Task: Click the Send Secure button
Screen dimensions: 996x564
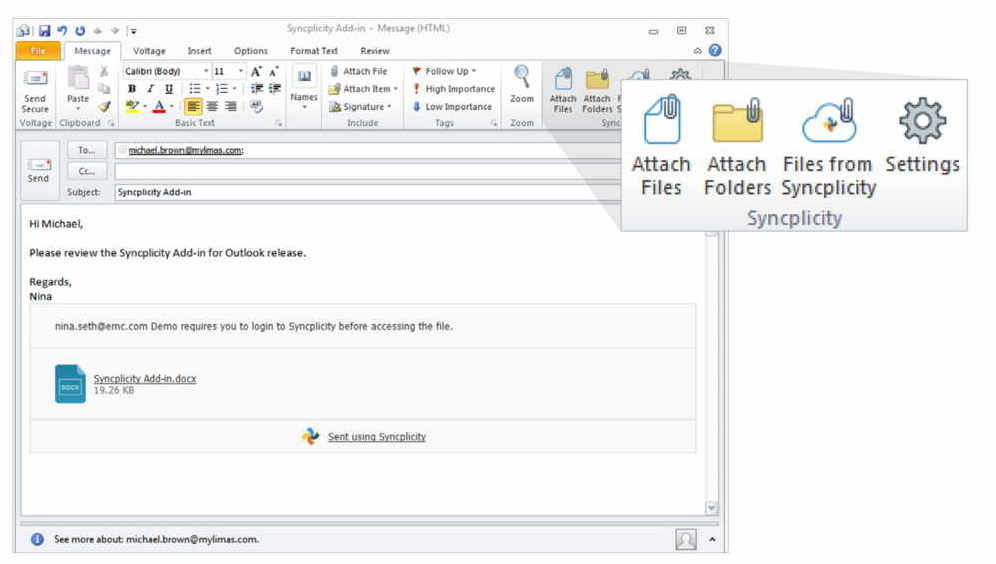Action: pyautogui.click(x=35, y=91)
